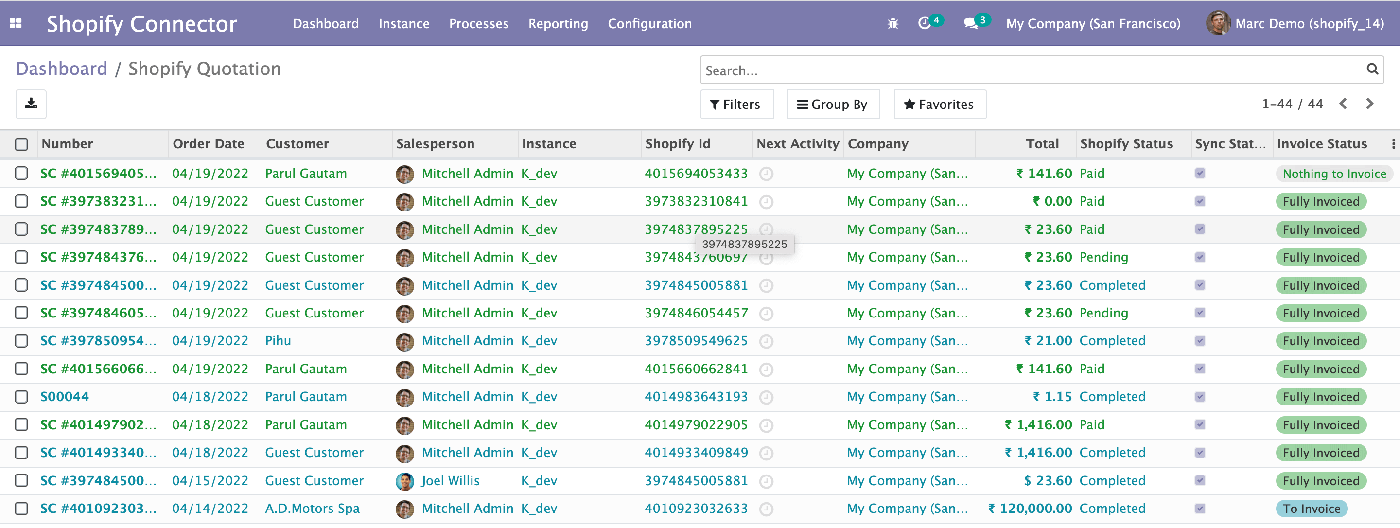Select checkbox for Joel Willis row

coord(22,481)
